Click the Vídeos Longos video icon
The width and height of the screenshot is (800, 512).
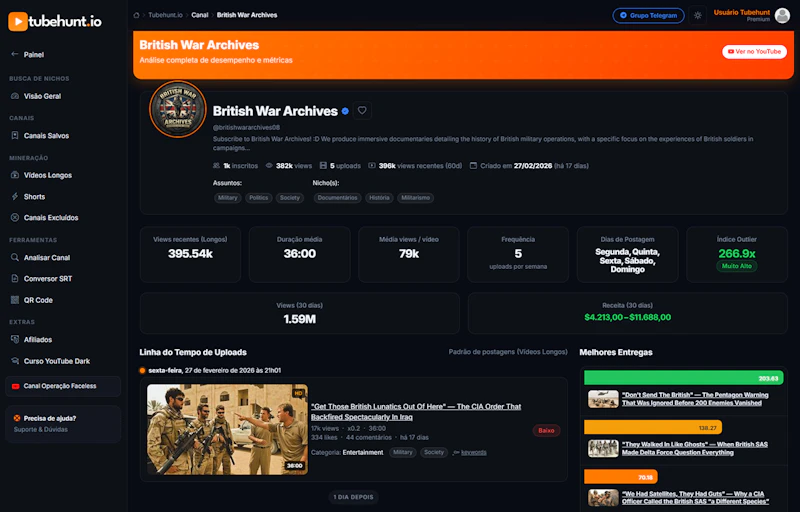[x=15, y=175]
